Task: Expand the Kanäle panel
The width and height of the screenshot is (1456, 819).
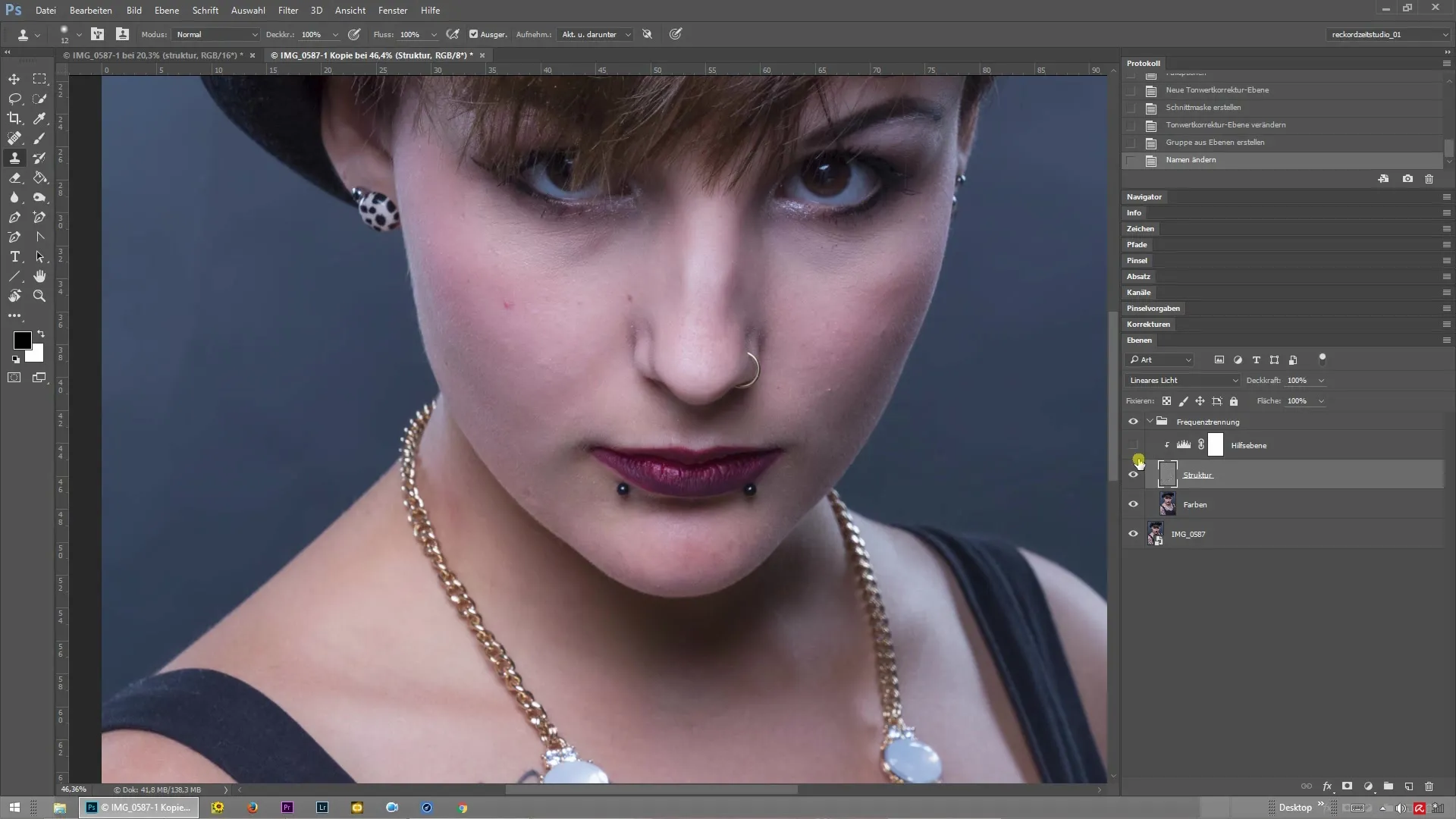Action: (1138, 293)
